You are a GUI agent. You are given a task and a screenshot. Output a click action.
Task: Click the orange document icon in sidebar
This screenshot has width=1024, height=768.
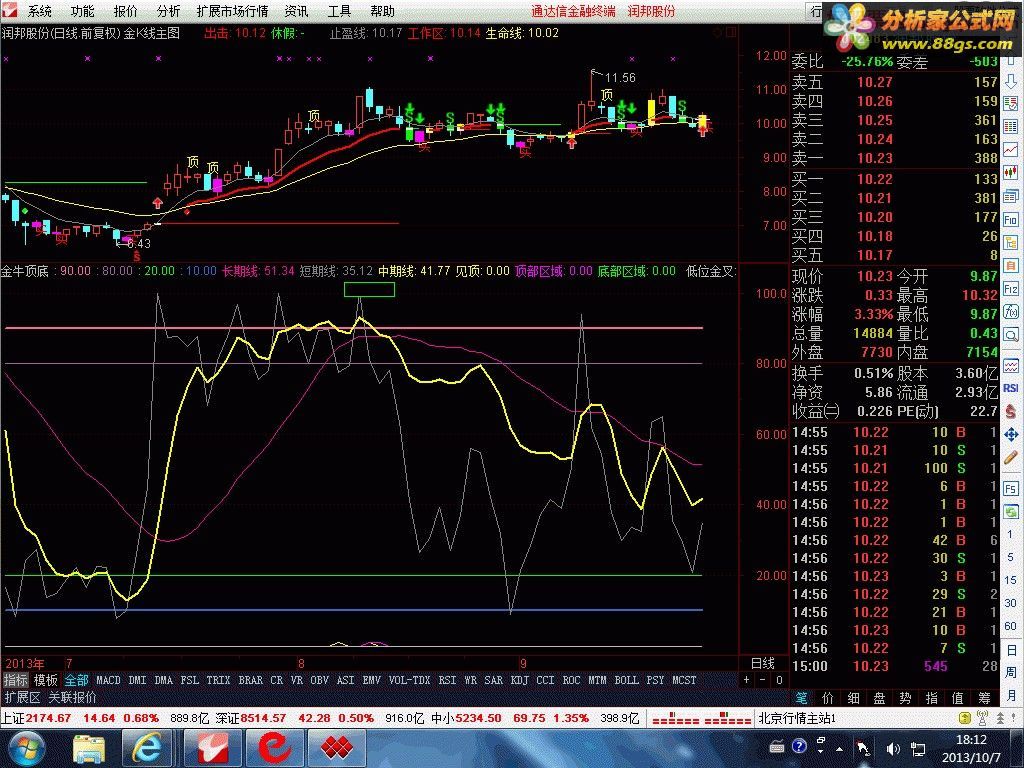point(1011,266)
